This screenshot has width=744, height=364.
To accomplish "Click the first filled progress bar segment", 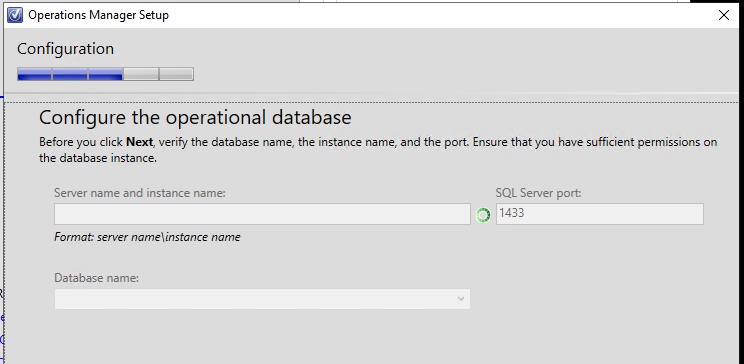I will coord(34,75).
